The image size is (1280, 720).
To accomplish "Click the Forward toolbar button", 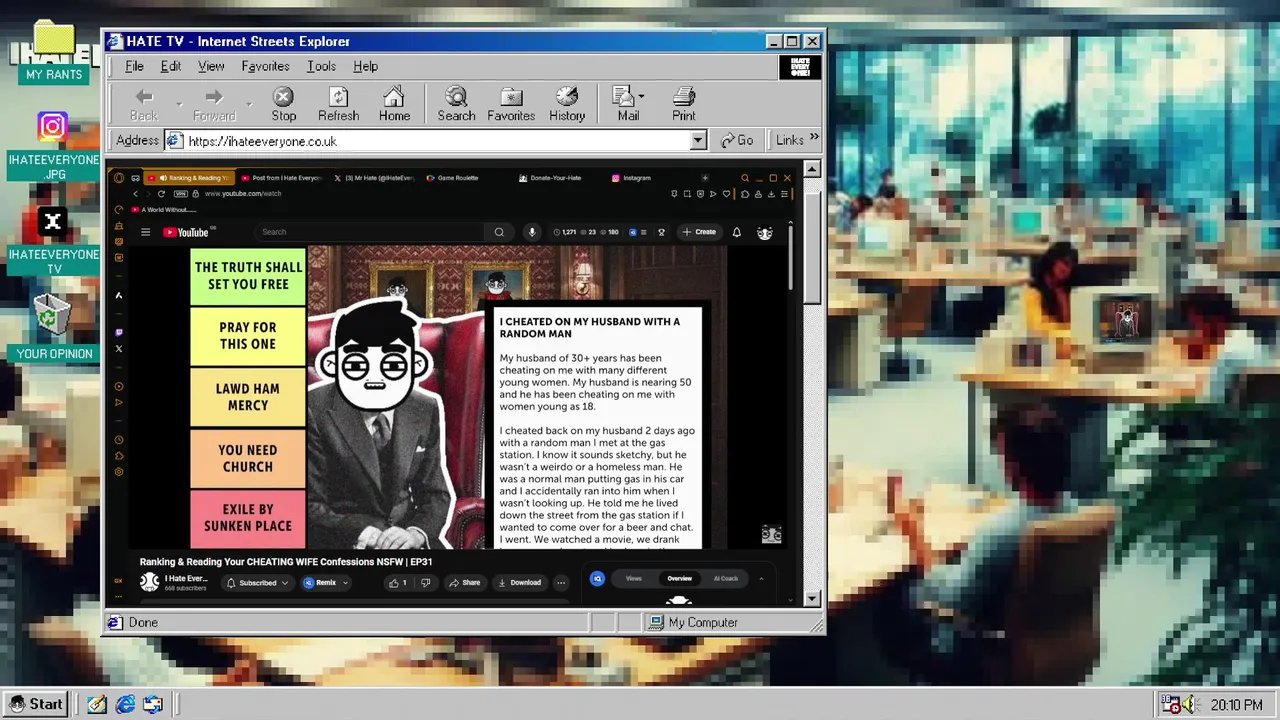I will click(x=214, y=104).
